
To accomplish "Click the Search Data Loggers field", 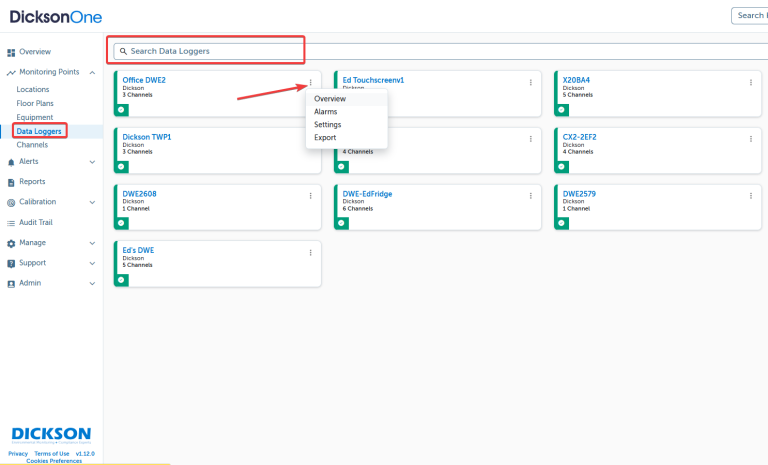I will point(210,51).
